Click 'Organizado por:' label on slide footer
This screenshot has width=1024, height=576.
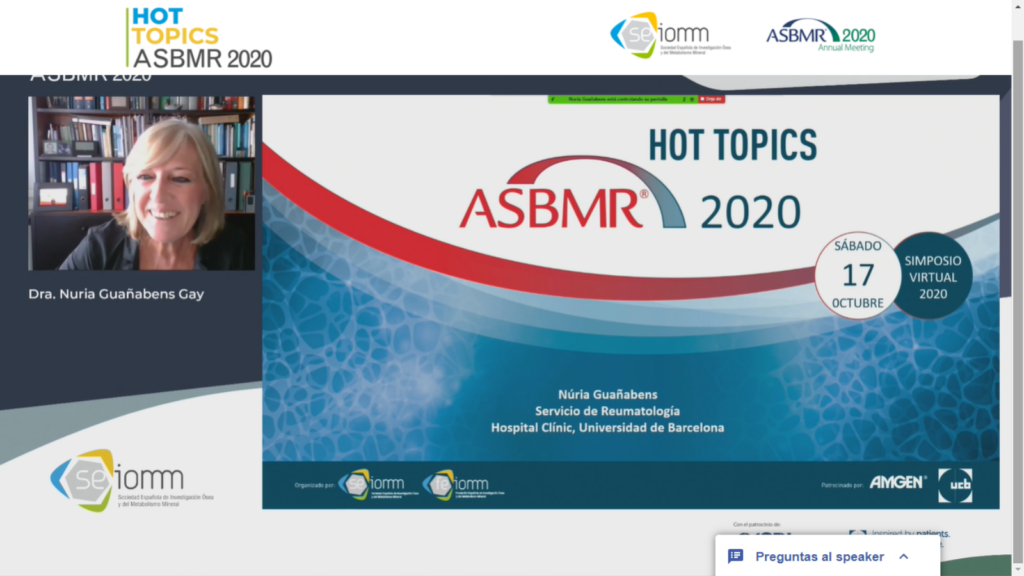314,485
